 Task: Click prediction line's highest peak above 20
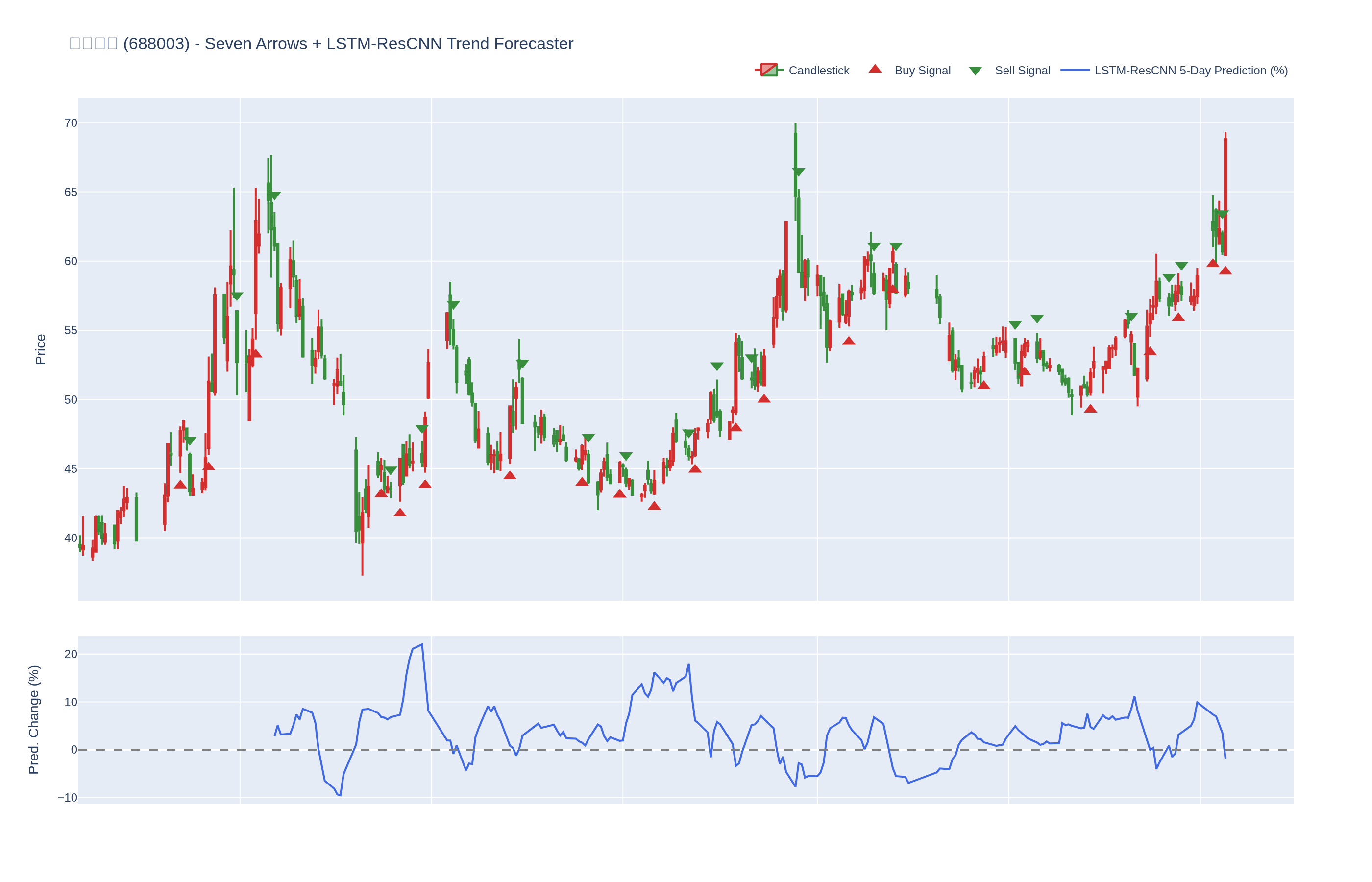tap(421, 645)
